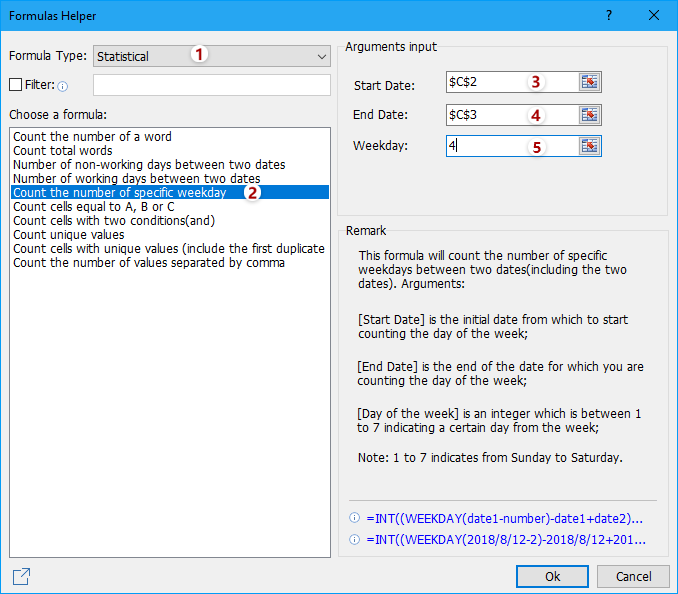The width and height of the screenshot is (678, 594).
Task: Click the Weekday range selector icon
Action: point(590,147)
